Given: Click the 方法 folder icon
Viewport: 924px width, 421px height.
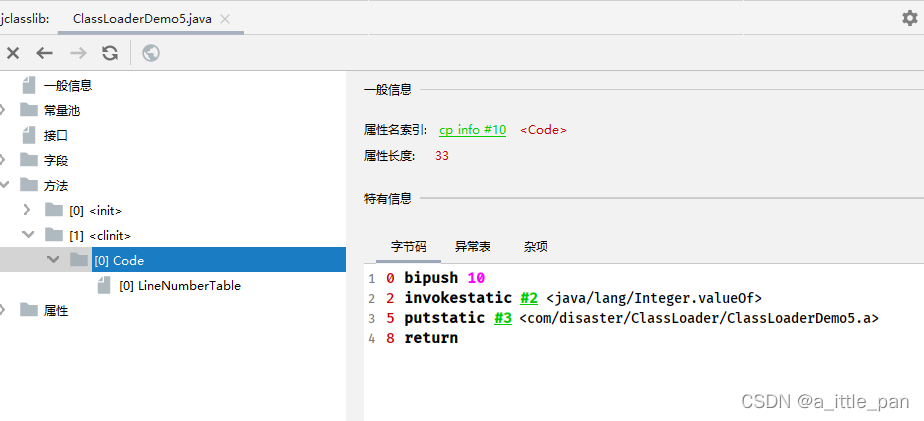Looking at the screenshot, I should tap(29, 186).
